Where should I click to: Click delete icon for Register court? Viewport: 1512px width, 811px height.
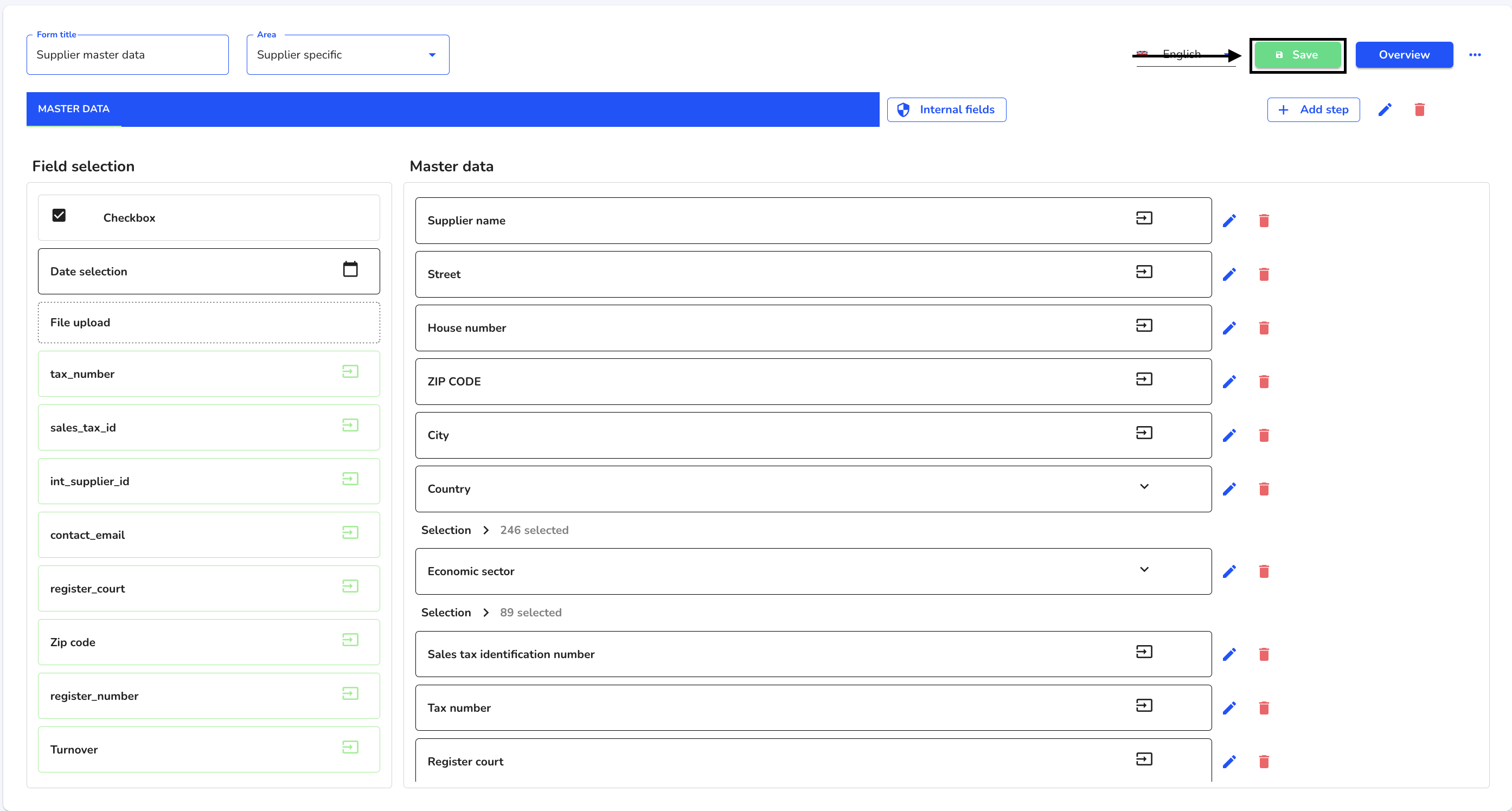1264,762
